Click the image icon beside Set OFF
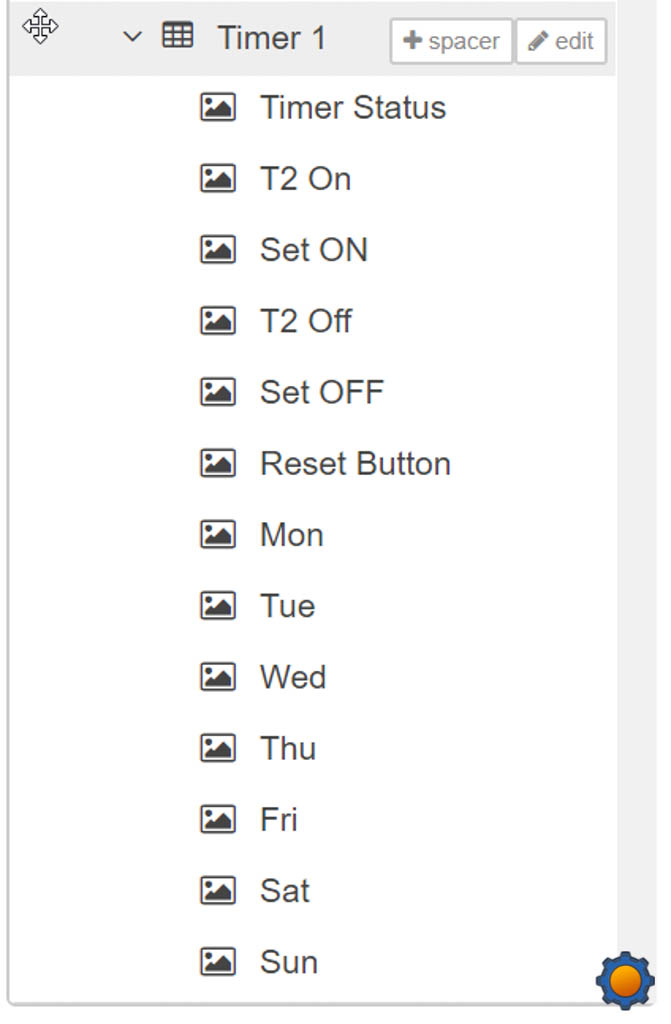This screenshot has height=1024, width=671. (x=218, y=392)
